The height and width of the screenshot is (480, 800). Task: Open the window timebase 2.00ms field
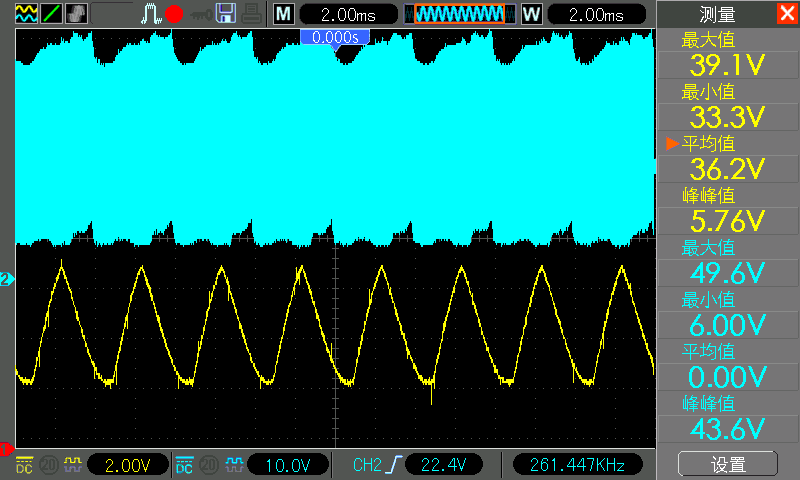click(596, 14)
